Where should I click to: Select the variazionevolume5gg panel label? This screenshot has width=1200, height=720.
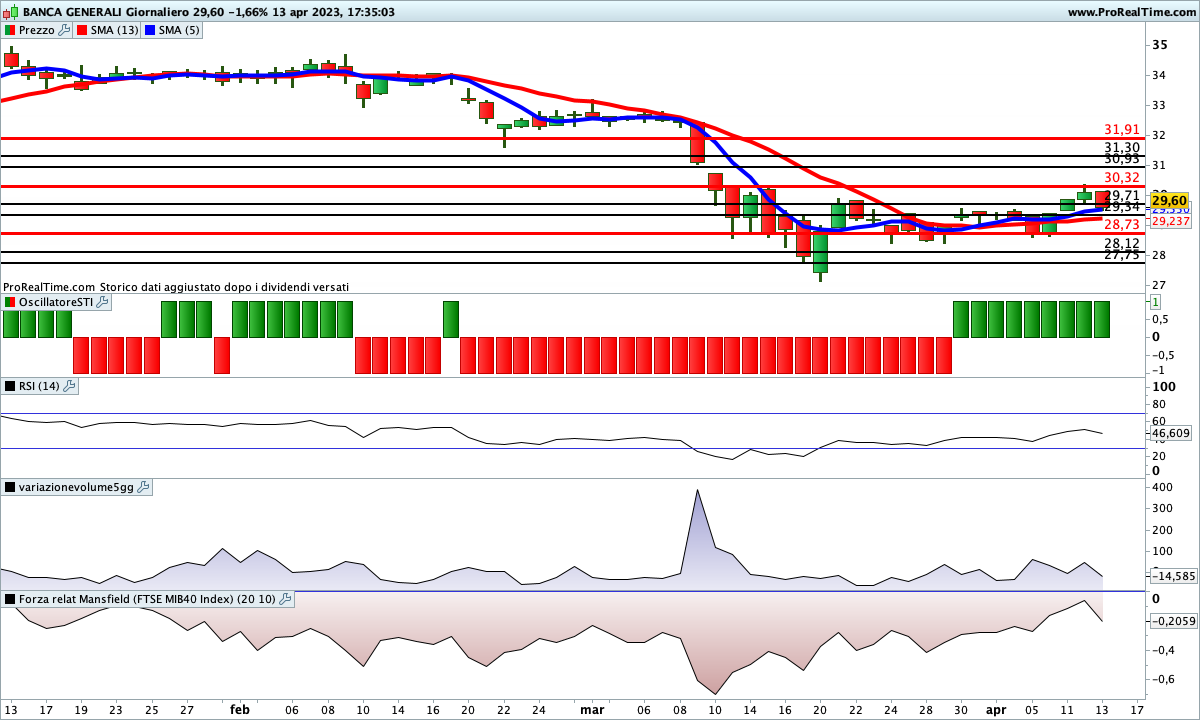77,487
